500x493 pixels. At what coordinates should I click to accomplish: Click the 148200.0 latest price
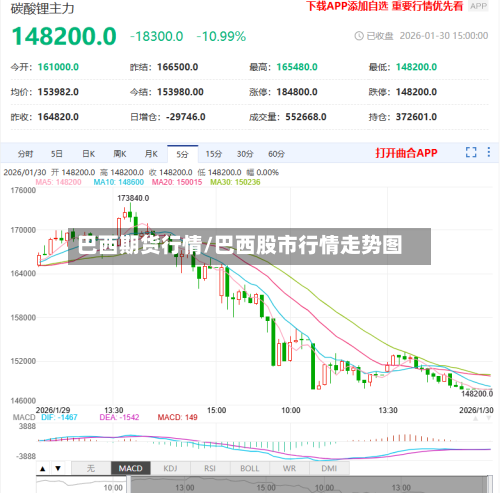click(64, 36)
